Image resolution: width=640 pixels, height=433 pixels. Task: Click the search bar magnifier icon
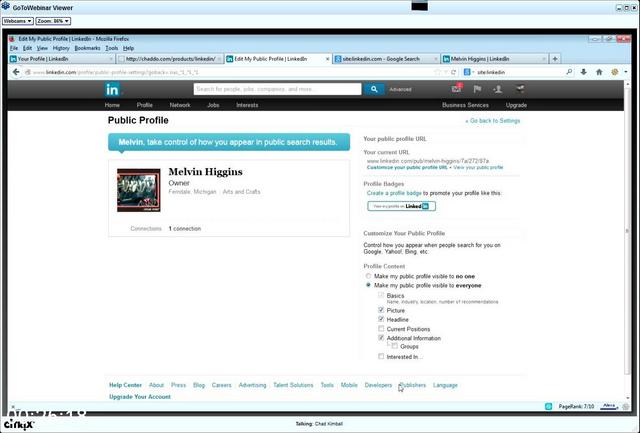point(569,72)
